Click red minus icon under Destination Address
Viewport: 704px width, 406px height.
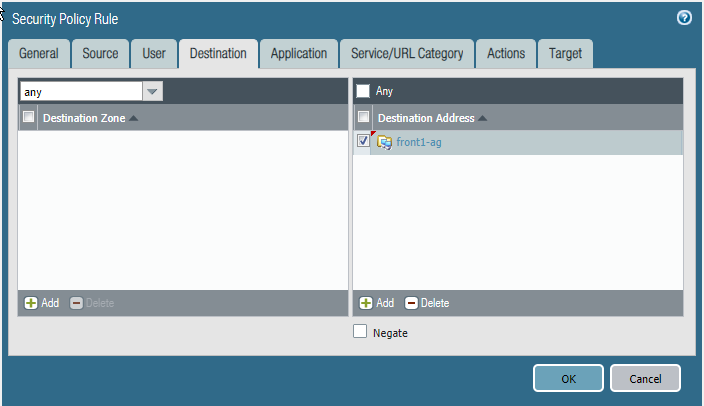[x=411, y=303]
